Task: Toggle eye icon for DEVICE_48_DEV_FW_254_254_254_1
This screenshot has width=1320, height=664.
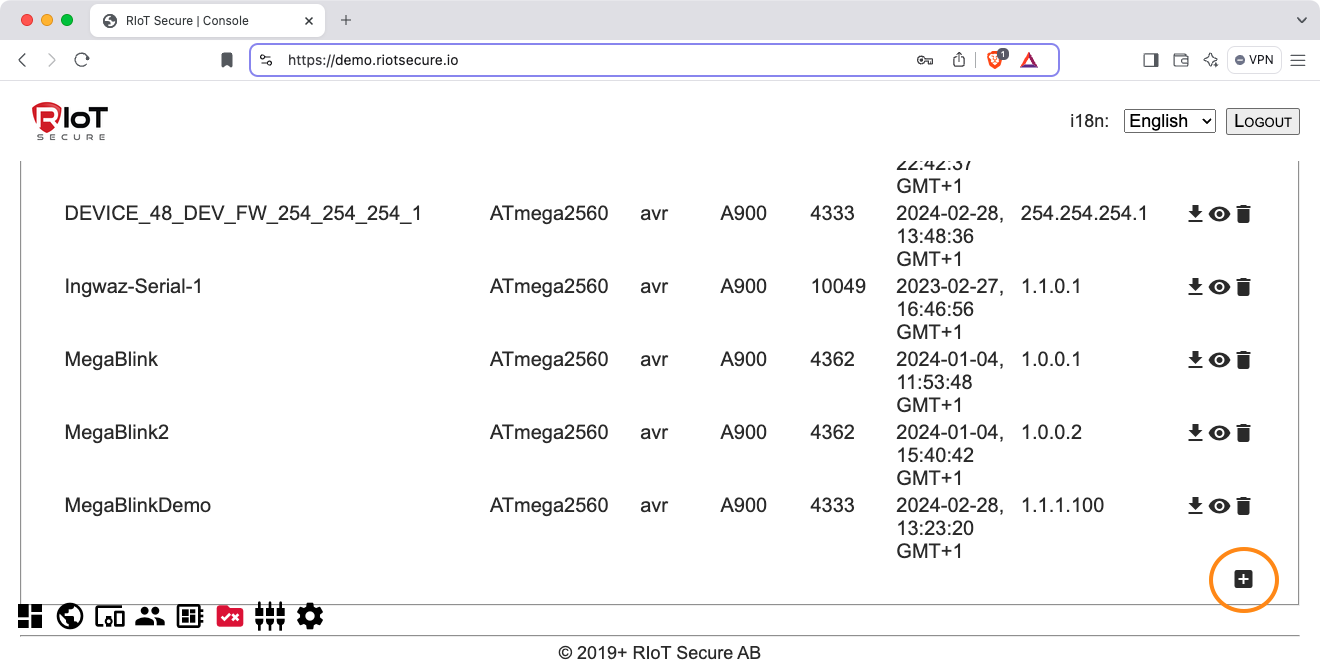Action: [1219, 214]
